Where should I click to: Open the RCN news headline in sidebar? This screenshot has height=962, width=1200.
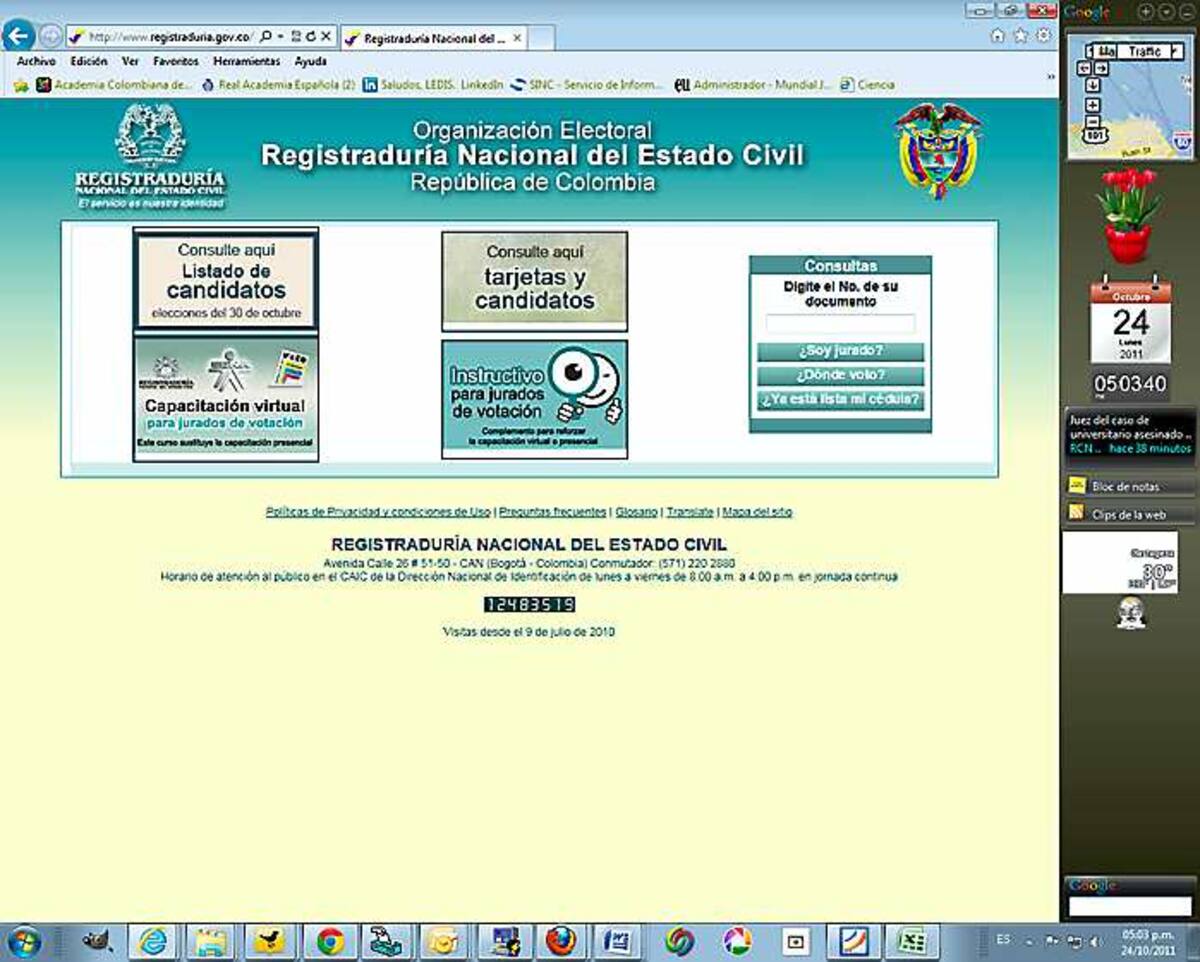[x=1130, y=434]
